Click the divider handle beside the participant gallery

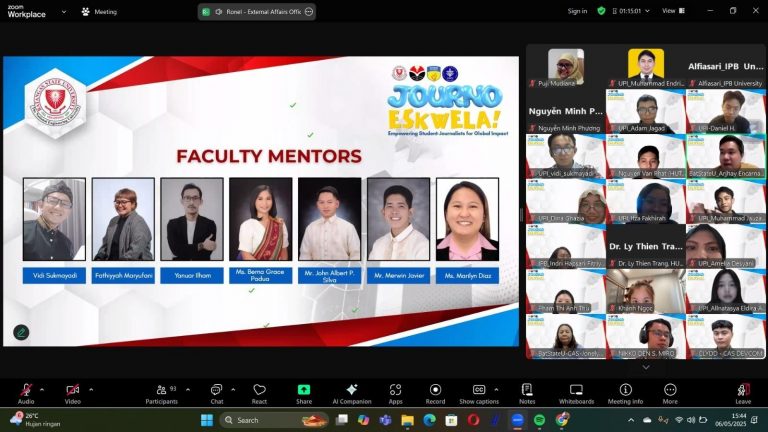tap(522, 214)
